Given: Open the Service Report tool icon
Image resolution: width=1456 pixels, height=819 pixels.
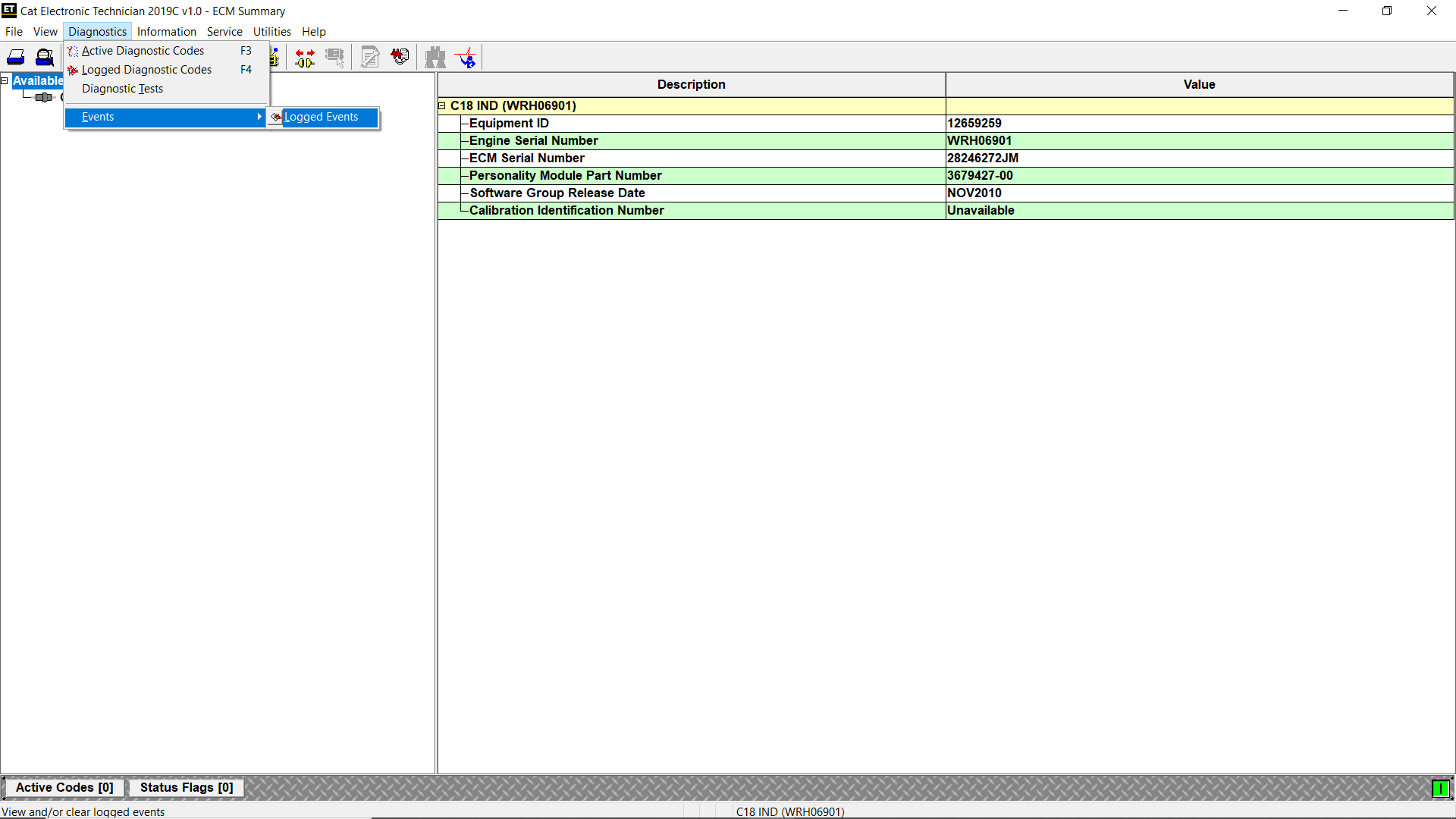Looking at the screenshot, I should coord(369,57).
